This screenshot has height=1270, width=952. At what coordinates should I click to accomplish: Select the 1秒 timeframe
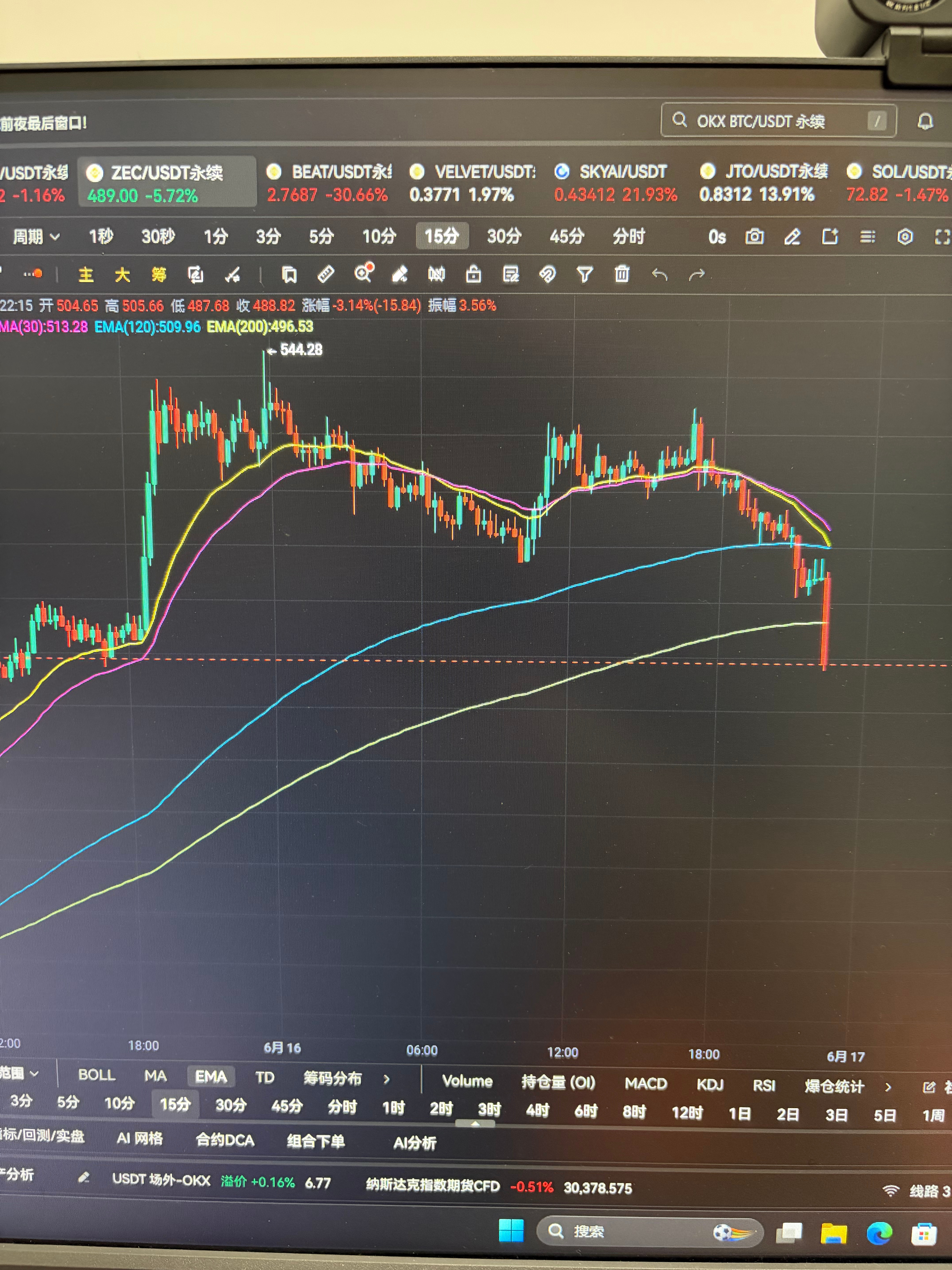101,236
